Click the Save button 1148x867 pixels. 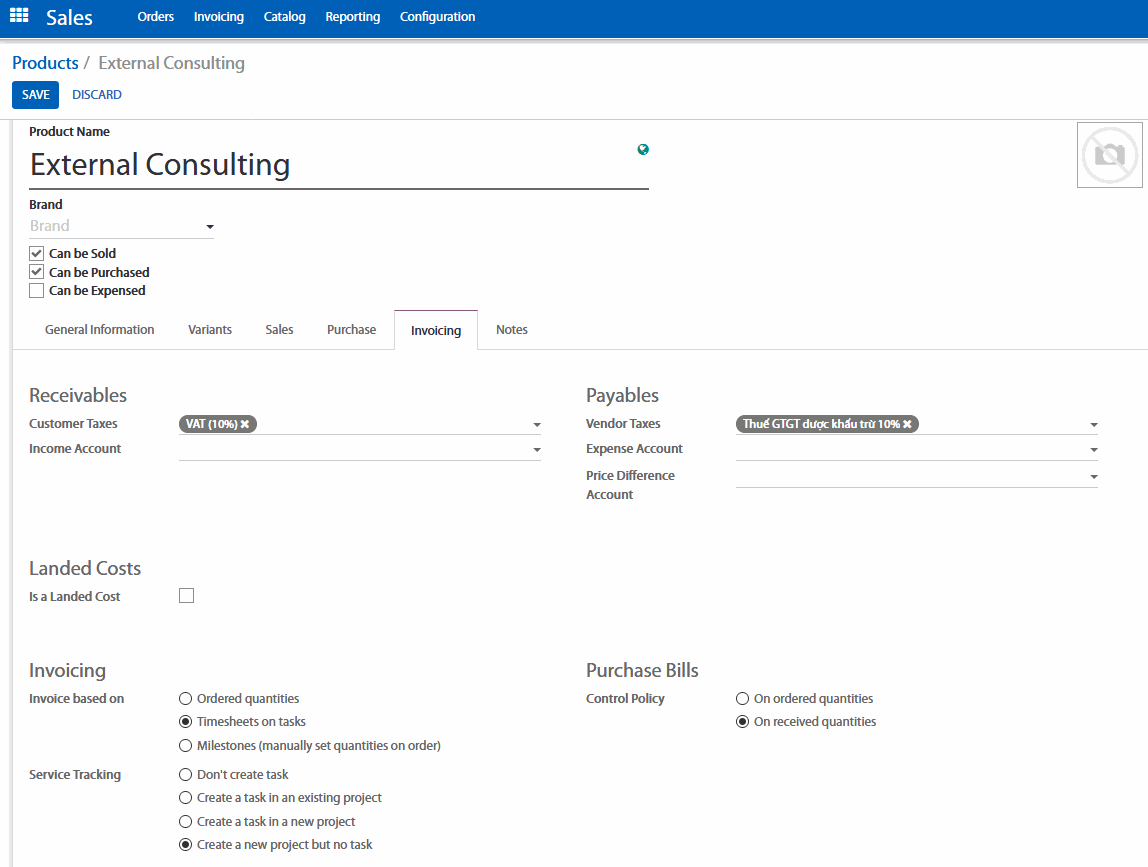pyautogui.click(x=35, y=95)
